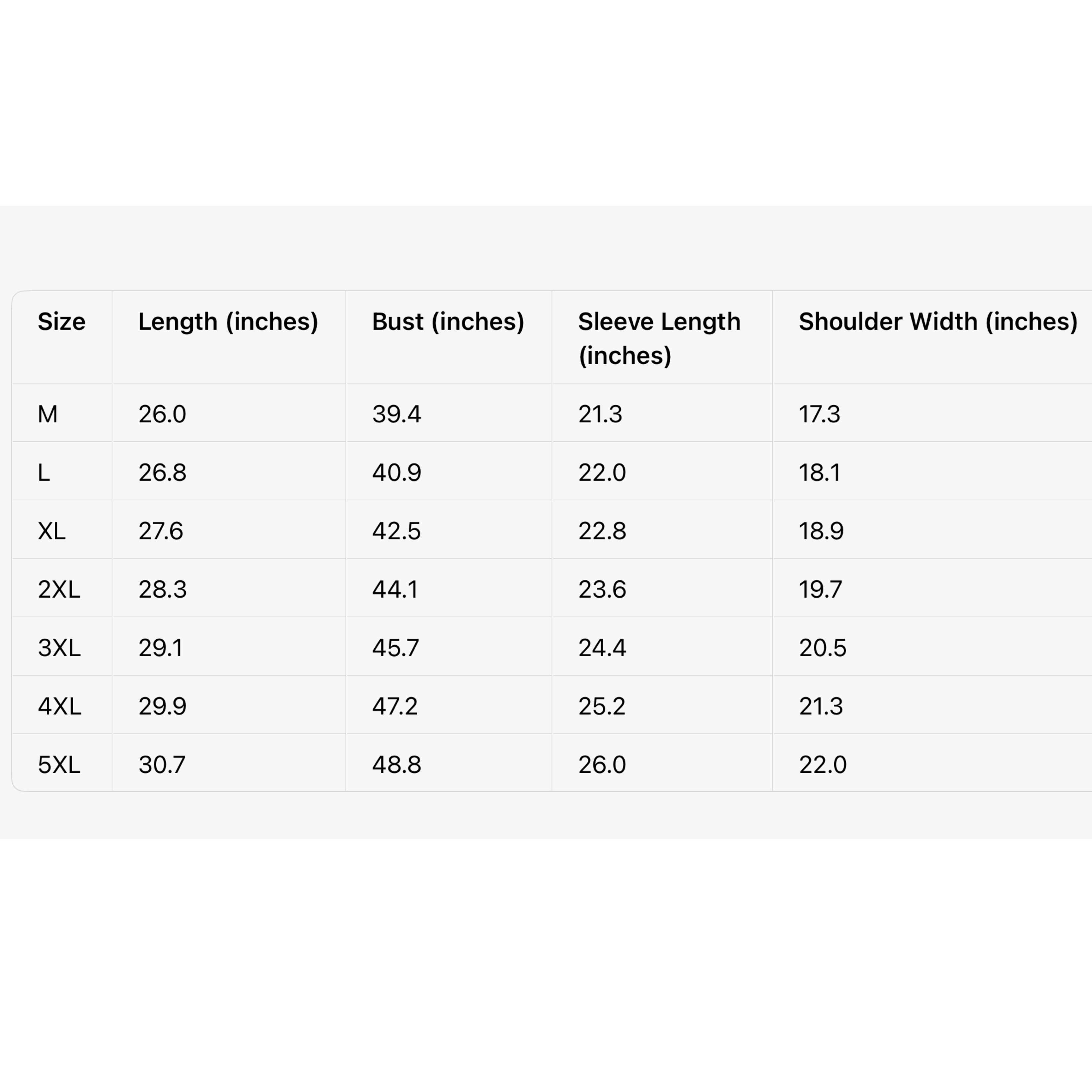
Task: Select the 2XL size row label
Action: pos(59,590)
